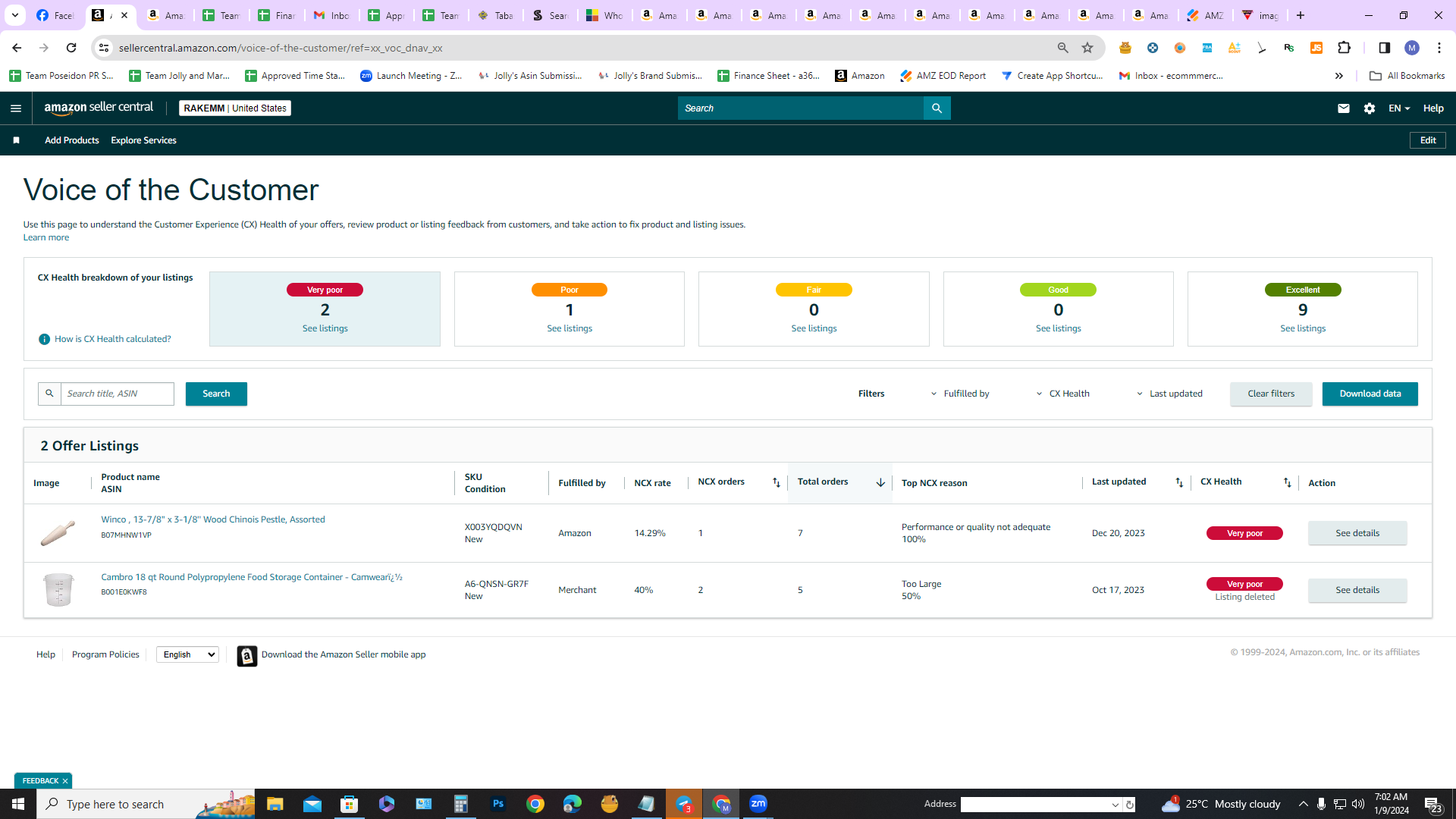Open the English footer language selector
The image size is (1456, 819).
point(187,654)
